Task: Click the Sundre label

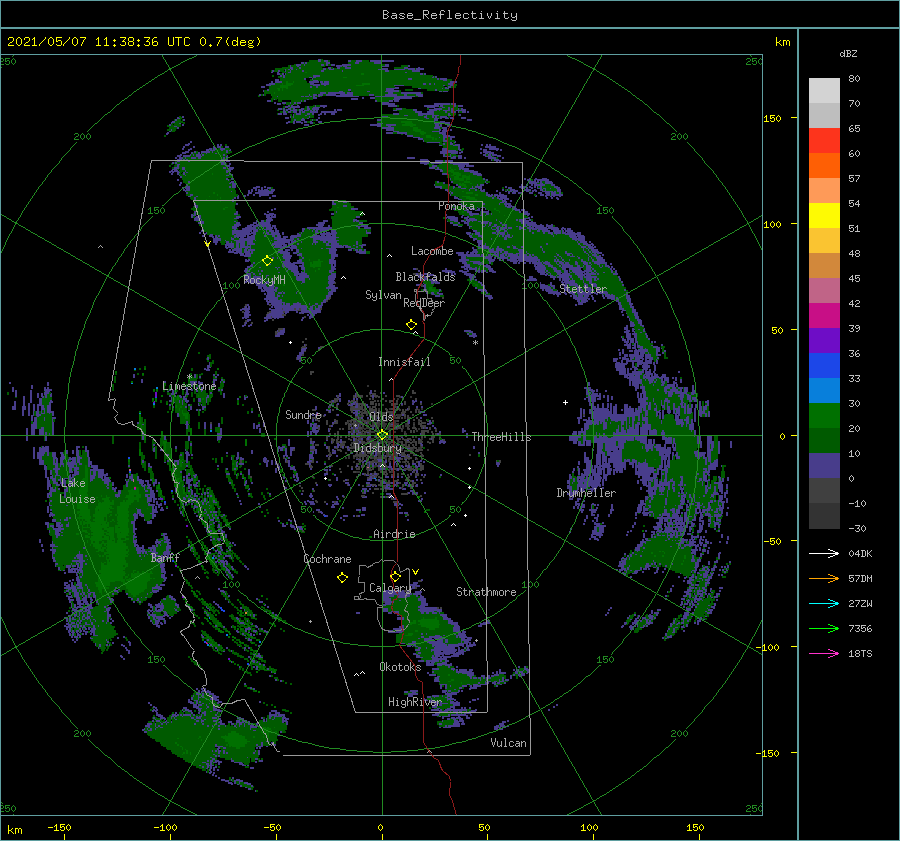Action: [x=303, y=414]
